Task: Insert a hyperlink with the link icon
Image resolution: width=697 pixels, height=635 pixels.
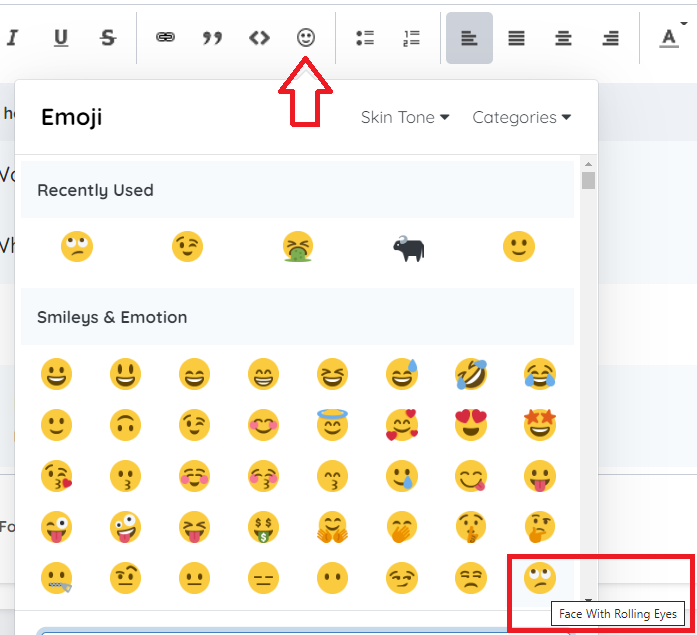Action: [165, 37]
